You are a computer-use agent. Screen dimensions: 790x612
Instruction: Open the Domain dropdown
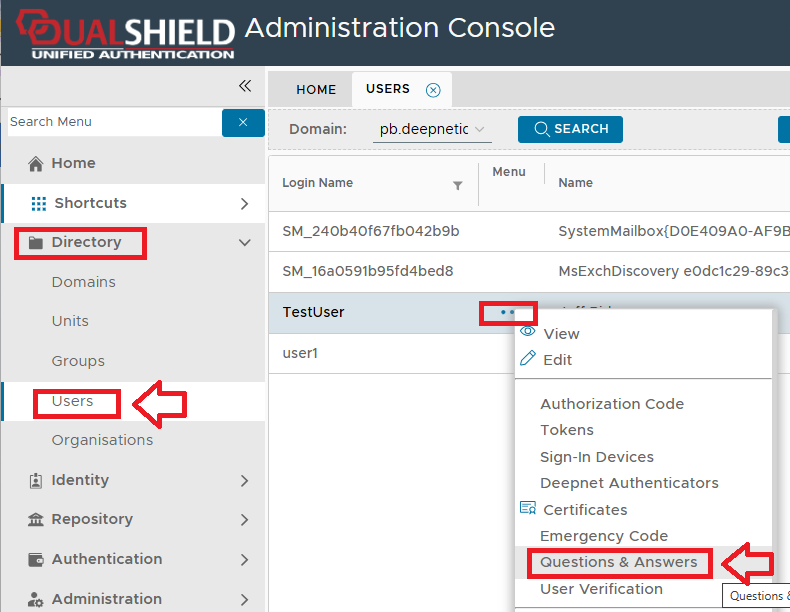tap(432, 129)
